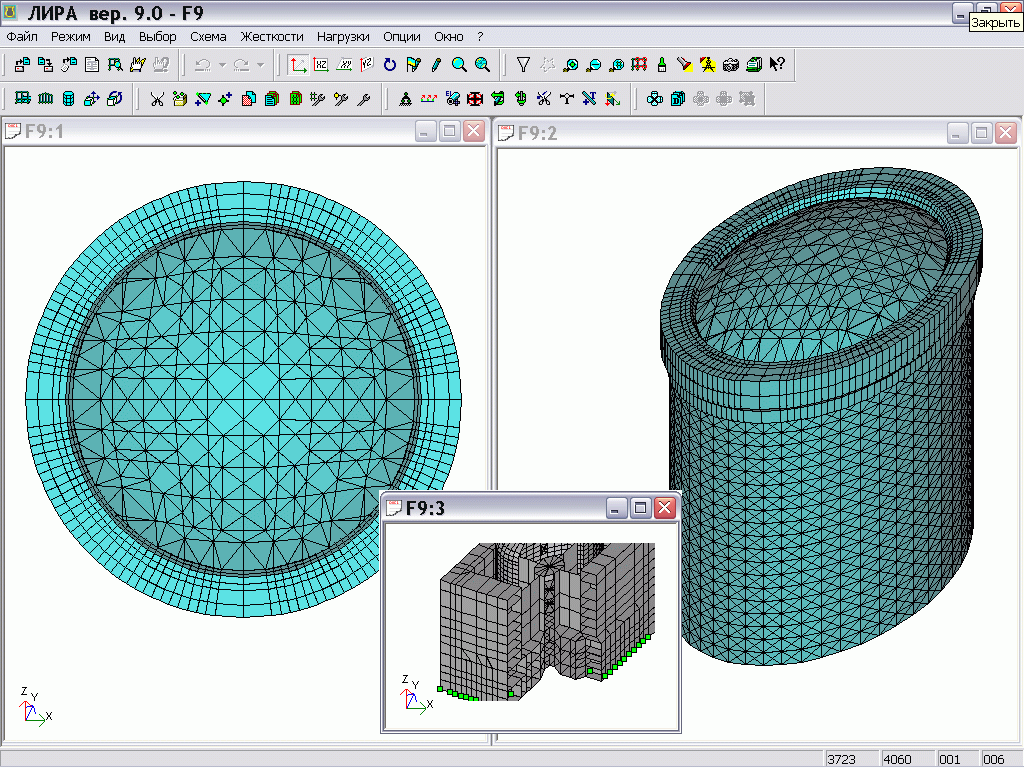Click the rotate model icon

point(390,65)
